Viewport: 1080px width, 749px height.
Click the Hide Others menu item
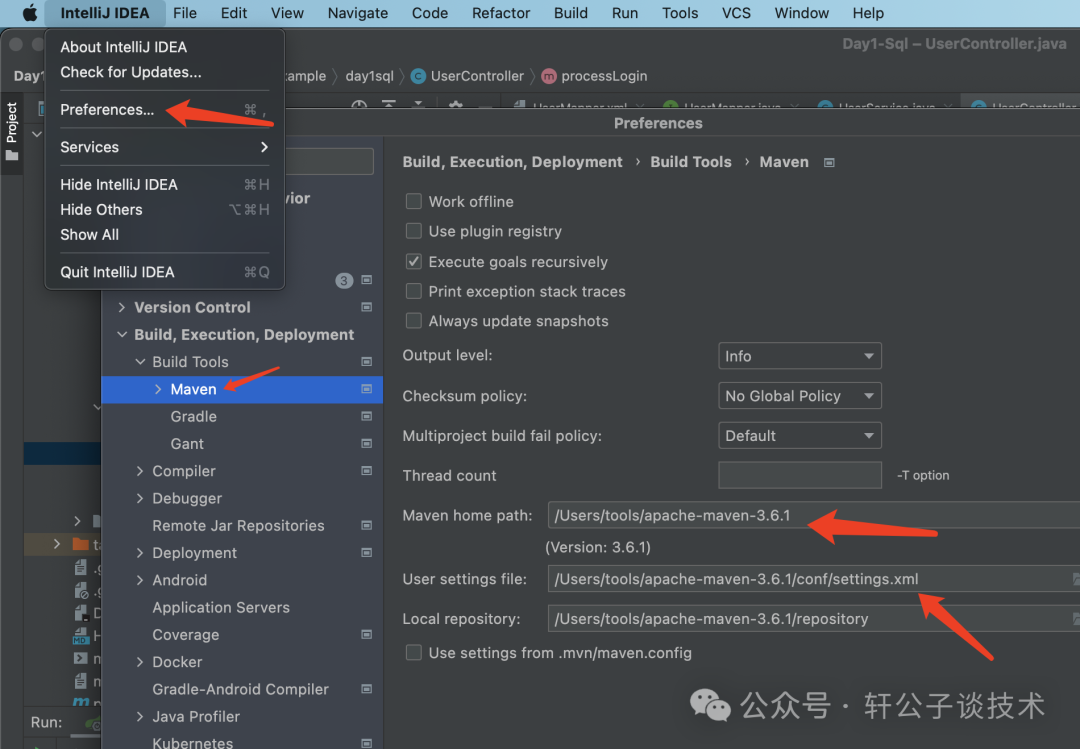click(164, 209)
